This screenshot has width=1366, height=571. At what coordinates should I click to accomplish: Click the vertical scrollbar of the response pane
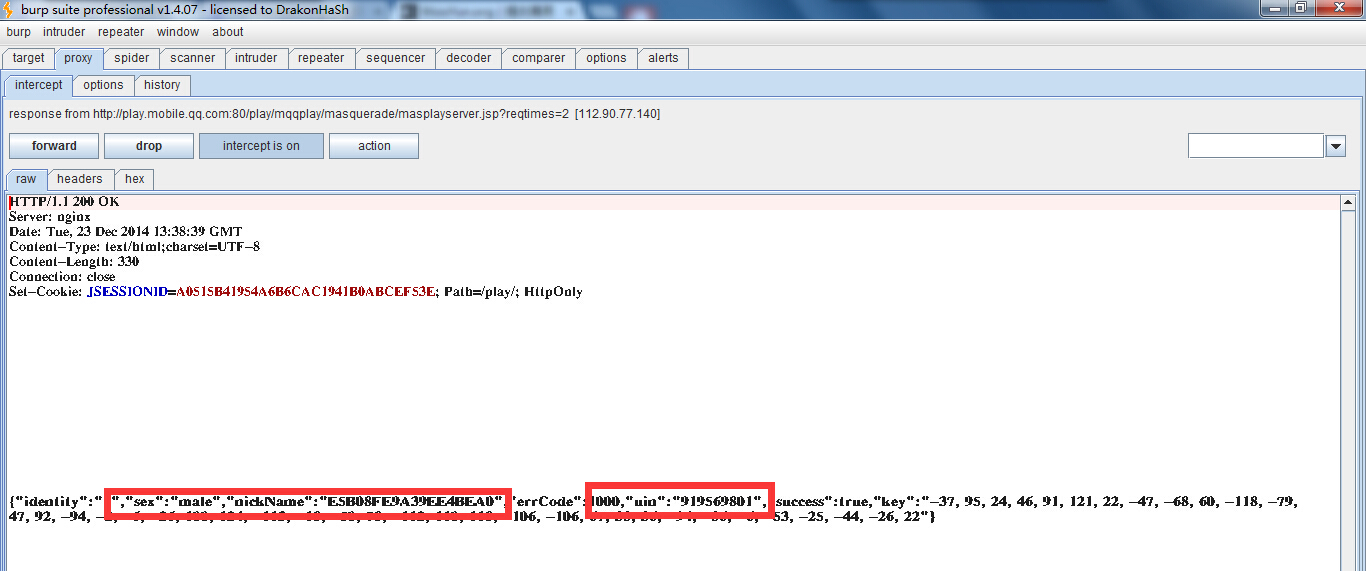tap(1350, 383)
